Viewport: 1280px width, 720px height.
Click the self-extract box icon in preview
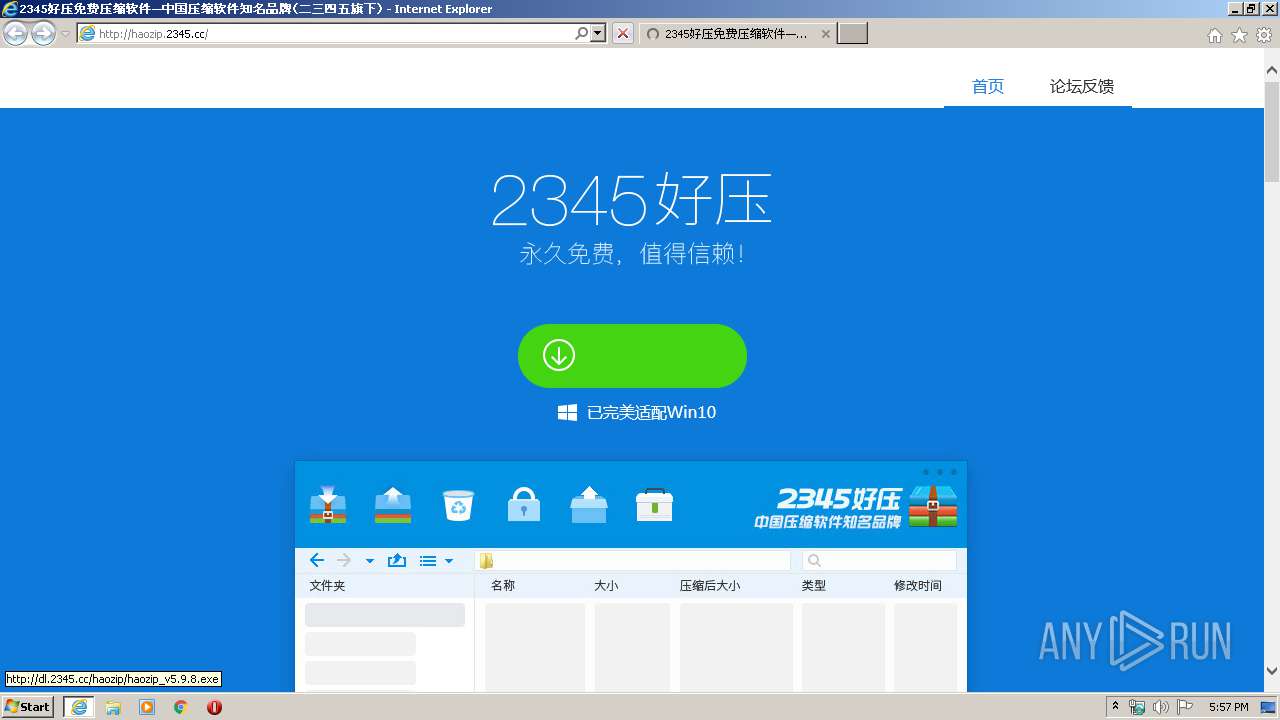click(589, 505)
